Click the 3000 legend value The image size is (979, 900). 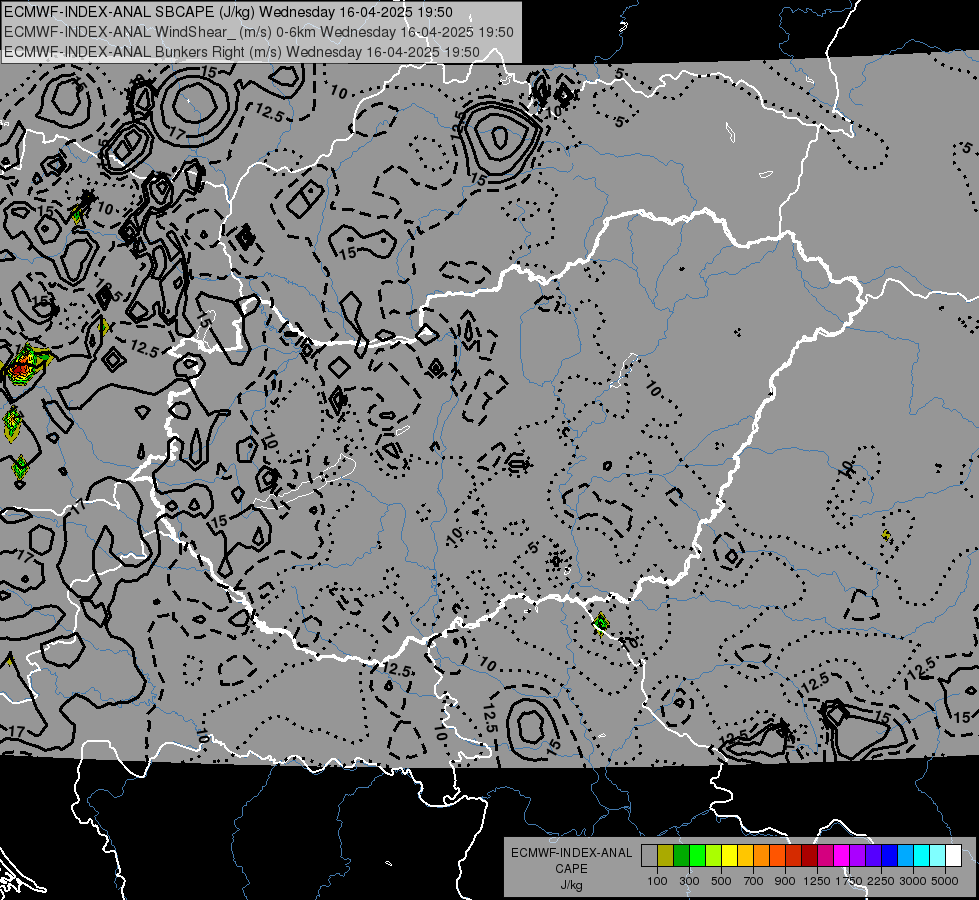(913, 881)
